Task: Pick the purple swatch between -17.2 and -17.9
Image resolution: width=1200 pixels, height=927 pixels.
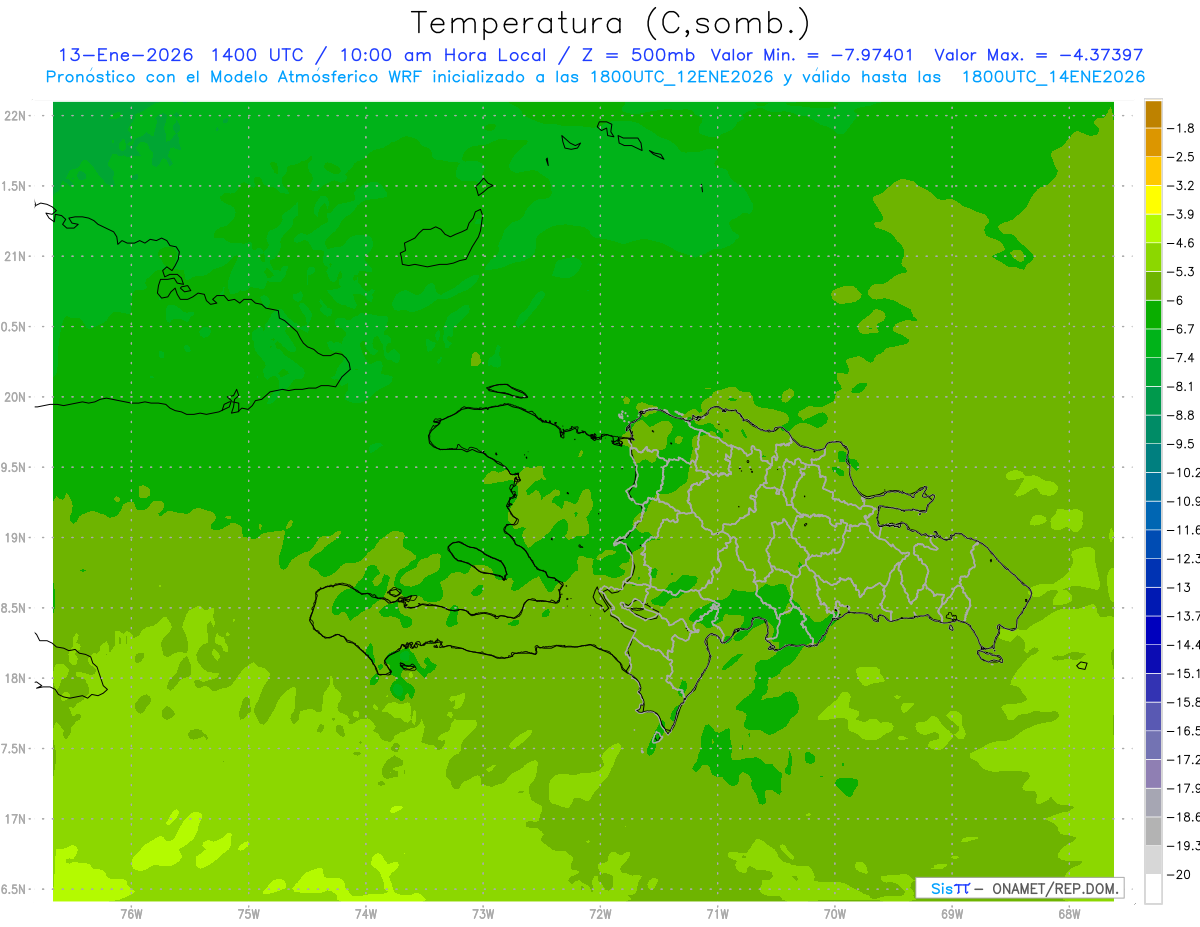Action: click(1153, 774)
